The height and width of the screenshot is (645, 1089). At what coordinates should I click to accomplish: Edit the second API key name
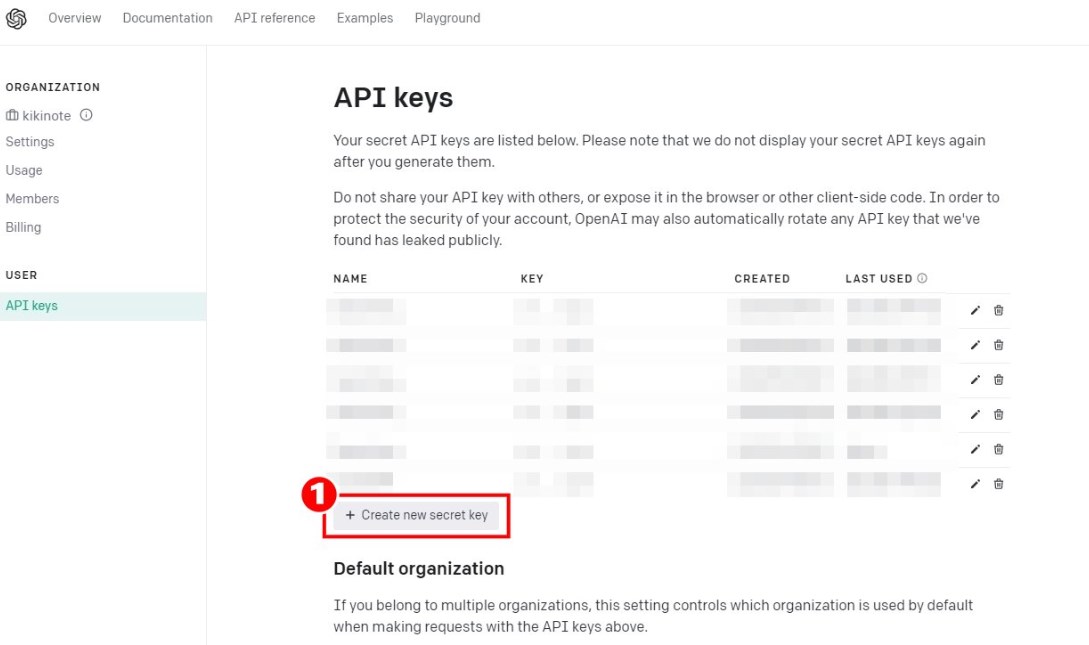[x=975, y=345]
